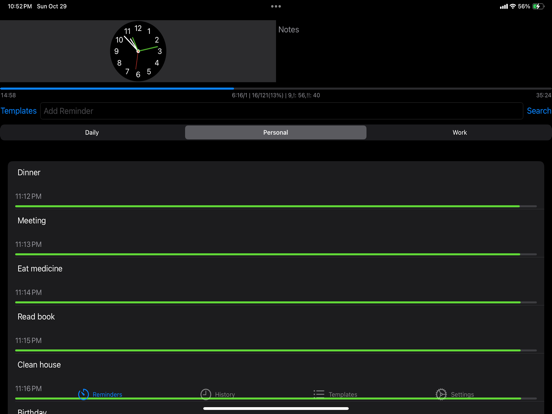Screen dimensions: 552x414
Task: Tap the 11:15 PM time label
Action: click(x=29, y=340)
